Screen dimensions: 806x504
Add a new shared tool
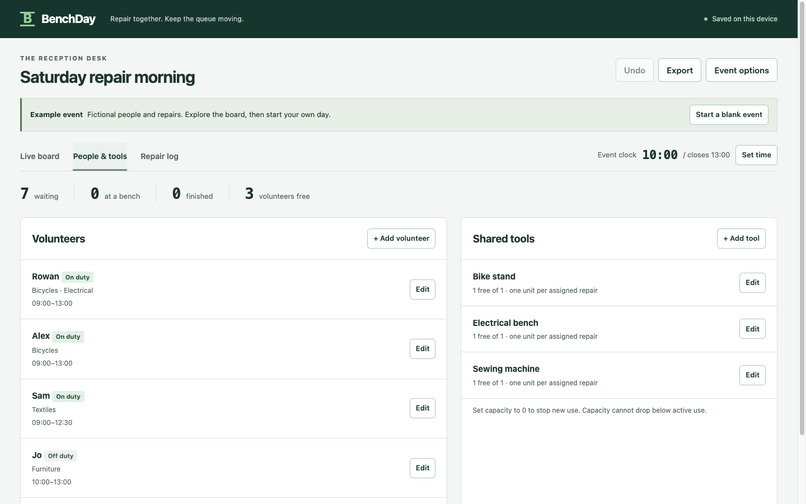pos(741,238)
